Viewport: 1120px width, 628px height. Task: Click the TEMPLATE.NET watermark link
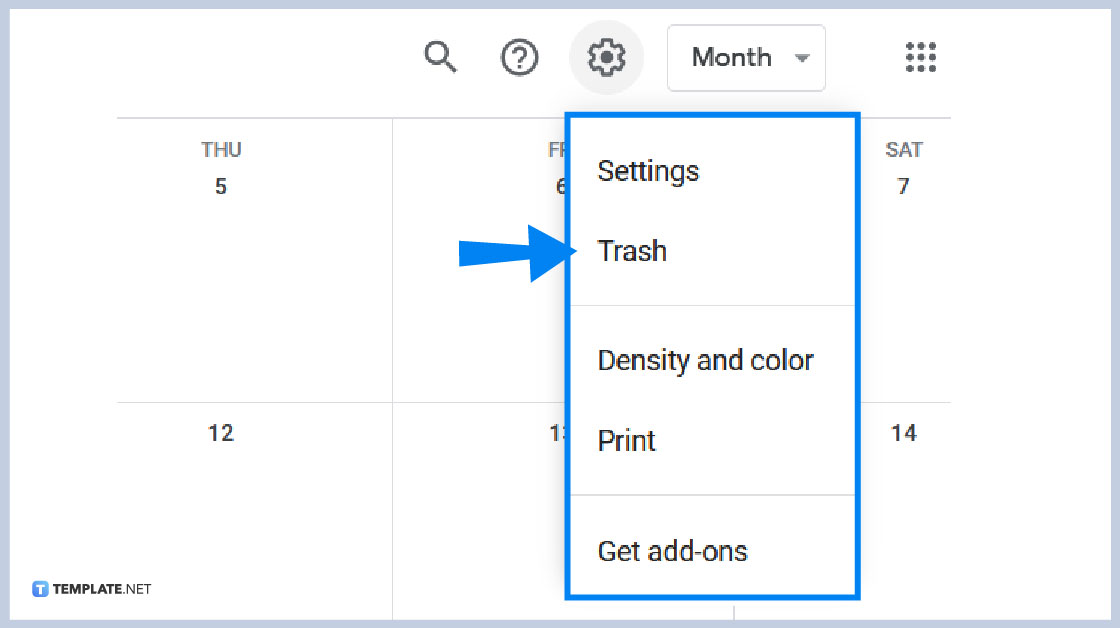pos(90,589)
